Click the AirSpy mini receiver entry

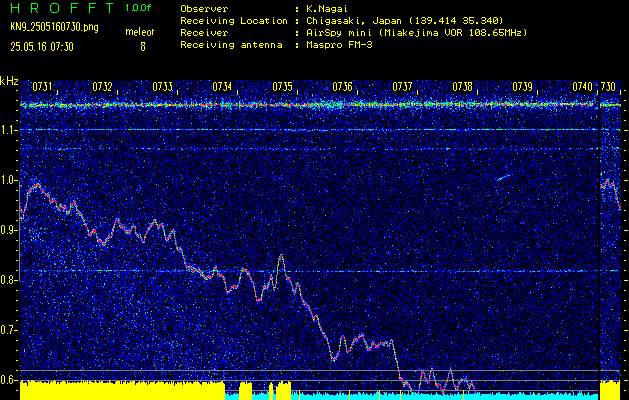click(x=416, y=32)
